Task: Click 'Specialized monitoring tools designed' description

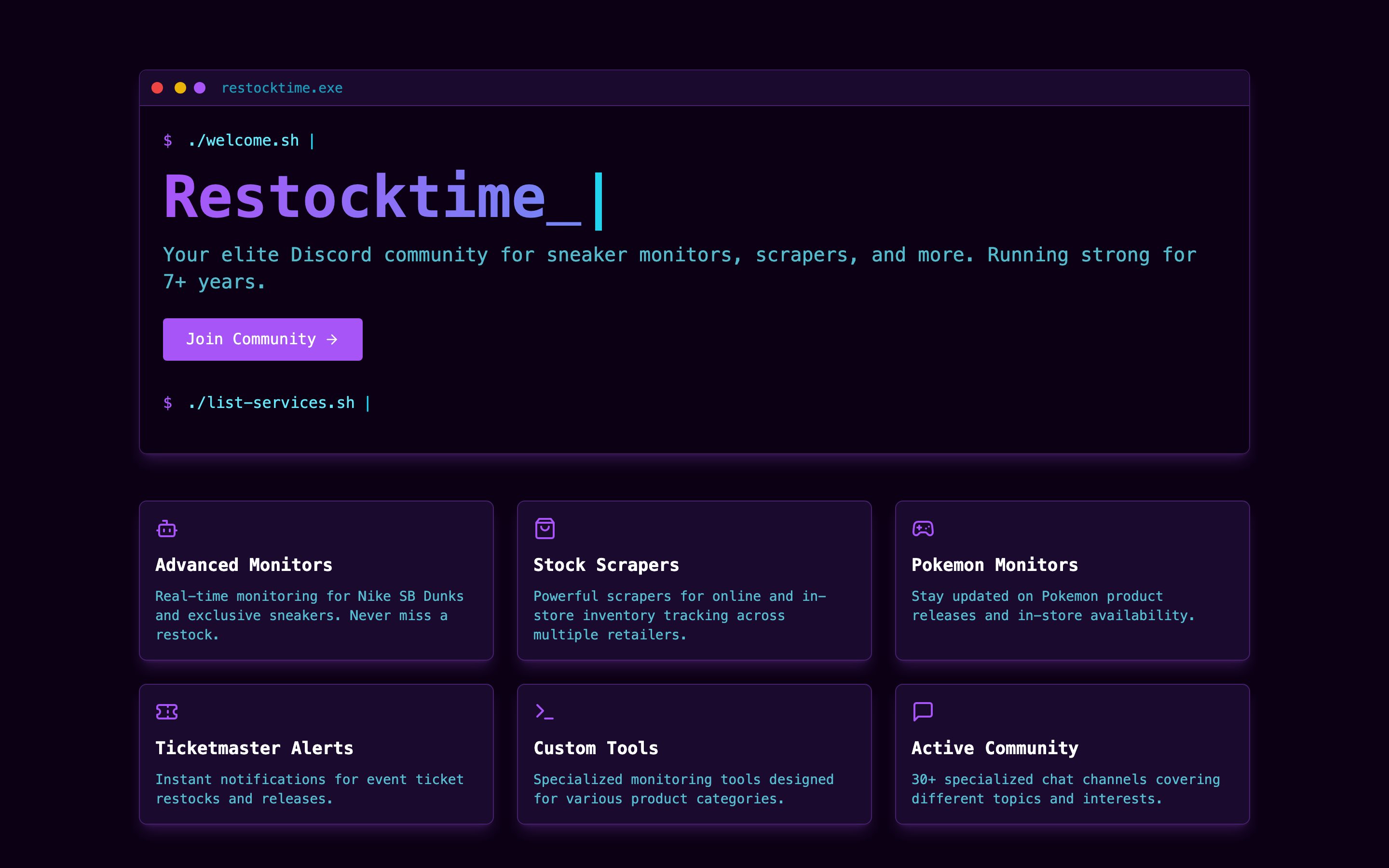Action: [683, 789]
